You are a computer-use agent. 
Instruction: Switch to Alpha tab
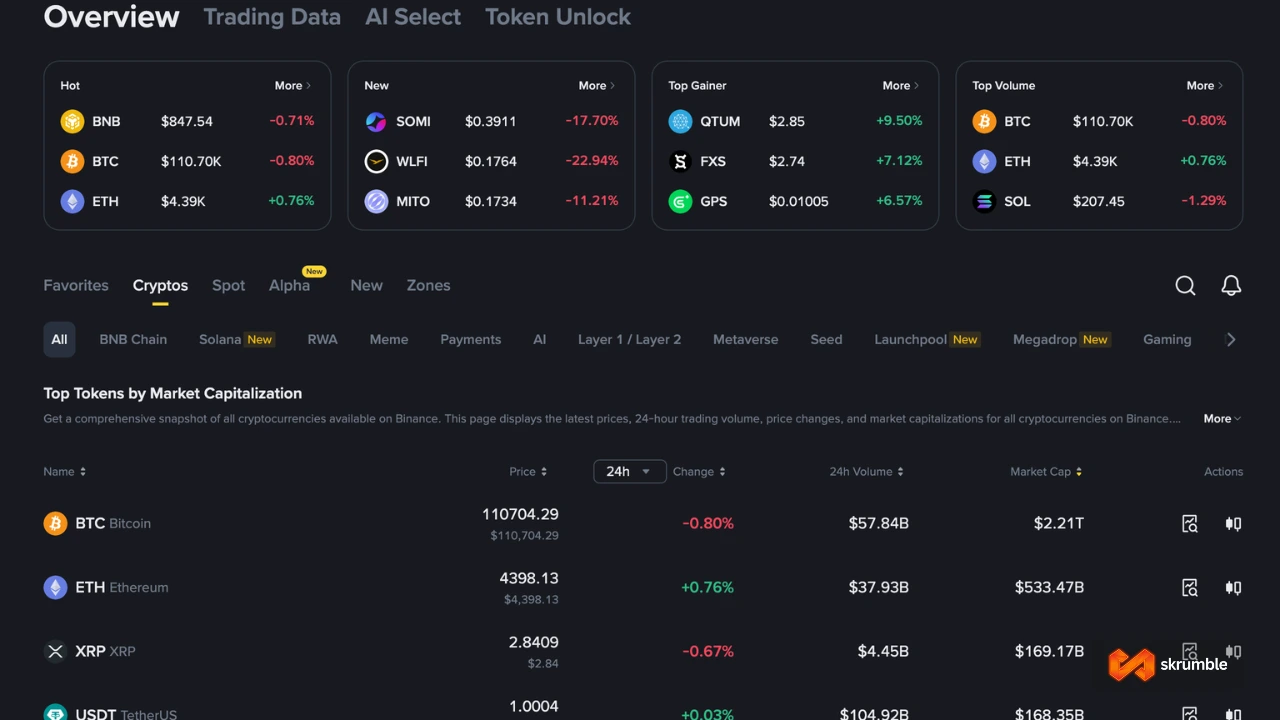tap(289, 285)
